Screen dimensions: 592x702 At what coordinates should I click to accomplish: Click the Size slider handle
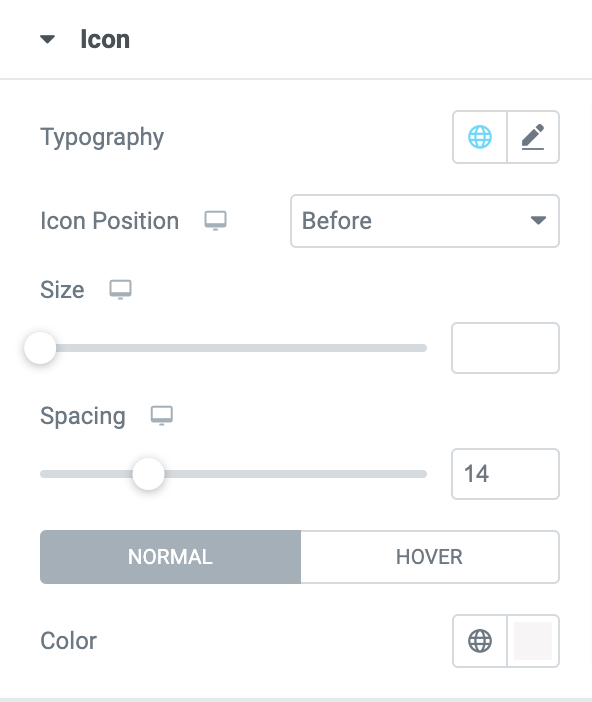pos(40,348)
